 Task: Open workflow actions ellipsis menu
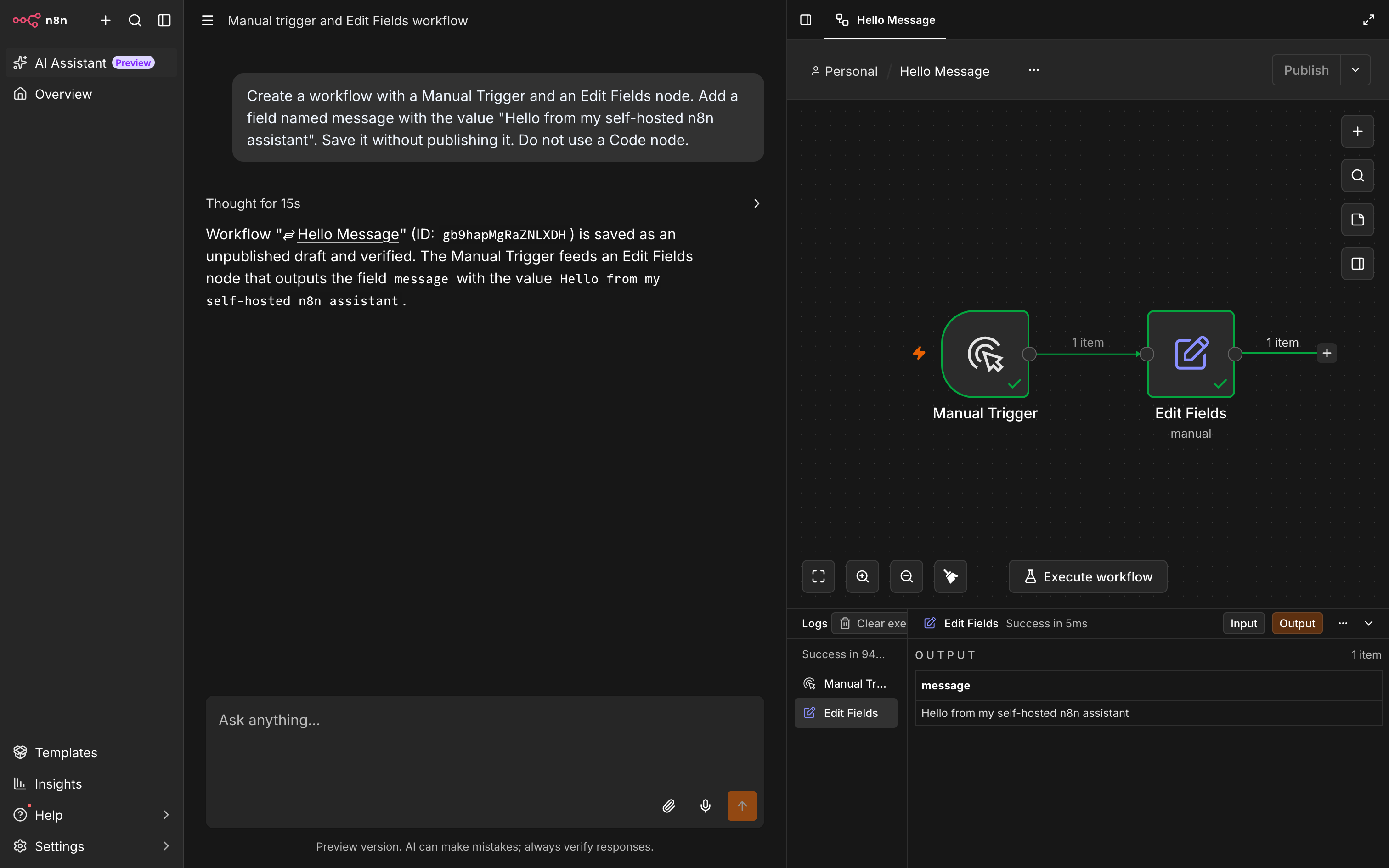tap(1034, 70)
